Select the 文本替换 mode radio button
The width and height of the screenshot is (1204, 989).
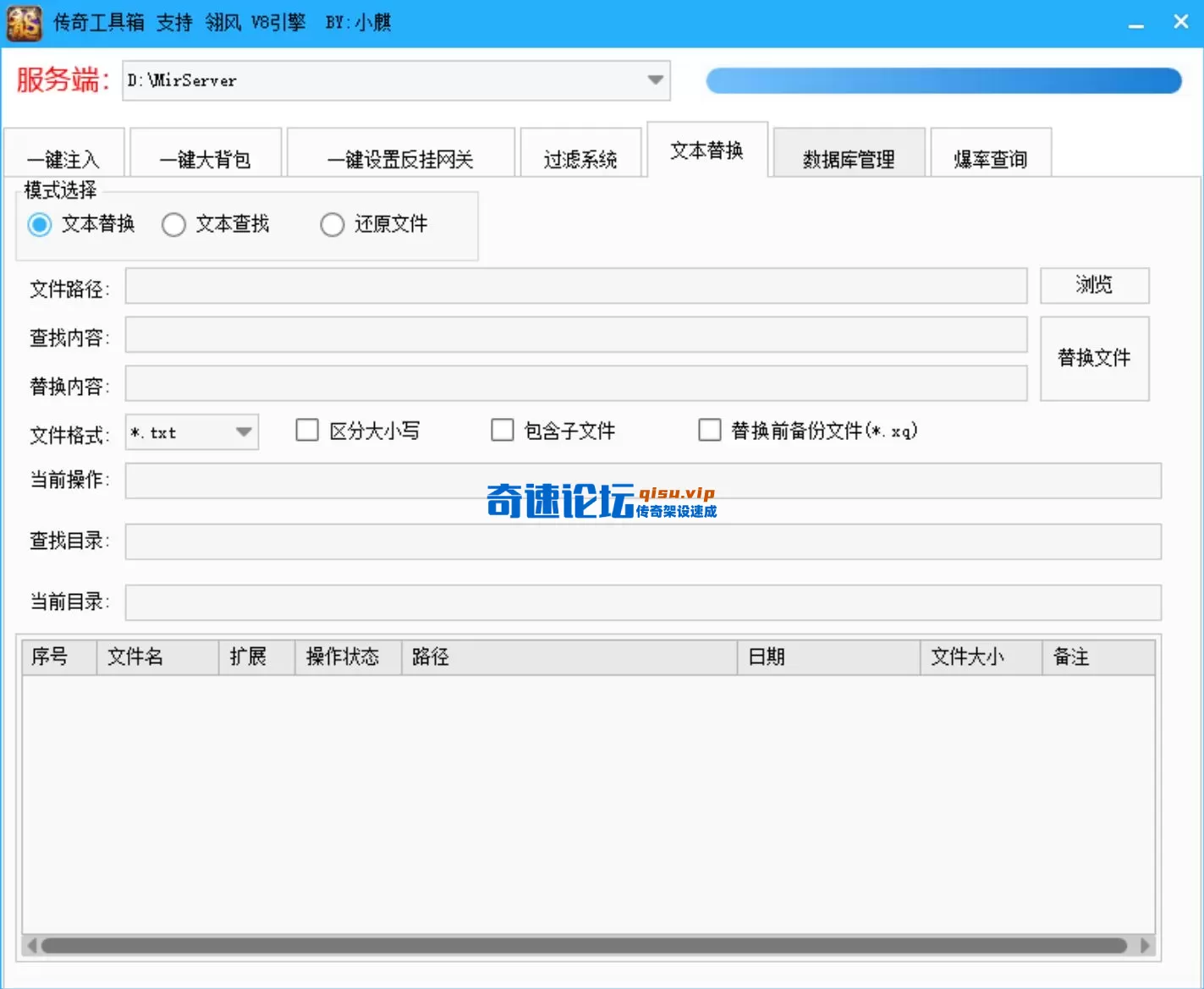[x=40, y=224]
